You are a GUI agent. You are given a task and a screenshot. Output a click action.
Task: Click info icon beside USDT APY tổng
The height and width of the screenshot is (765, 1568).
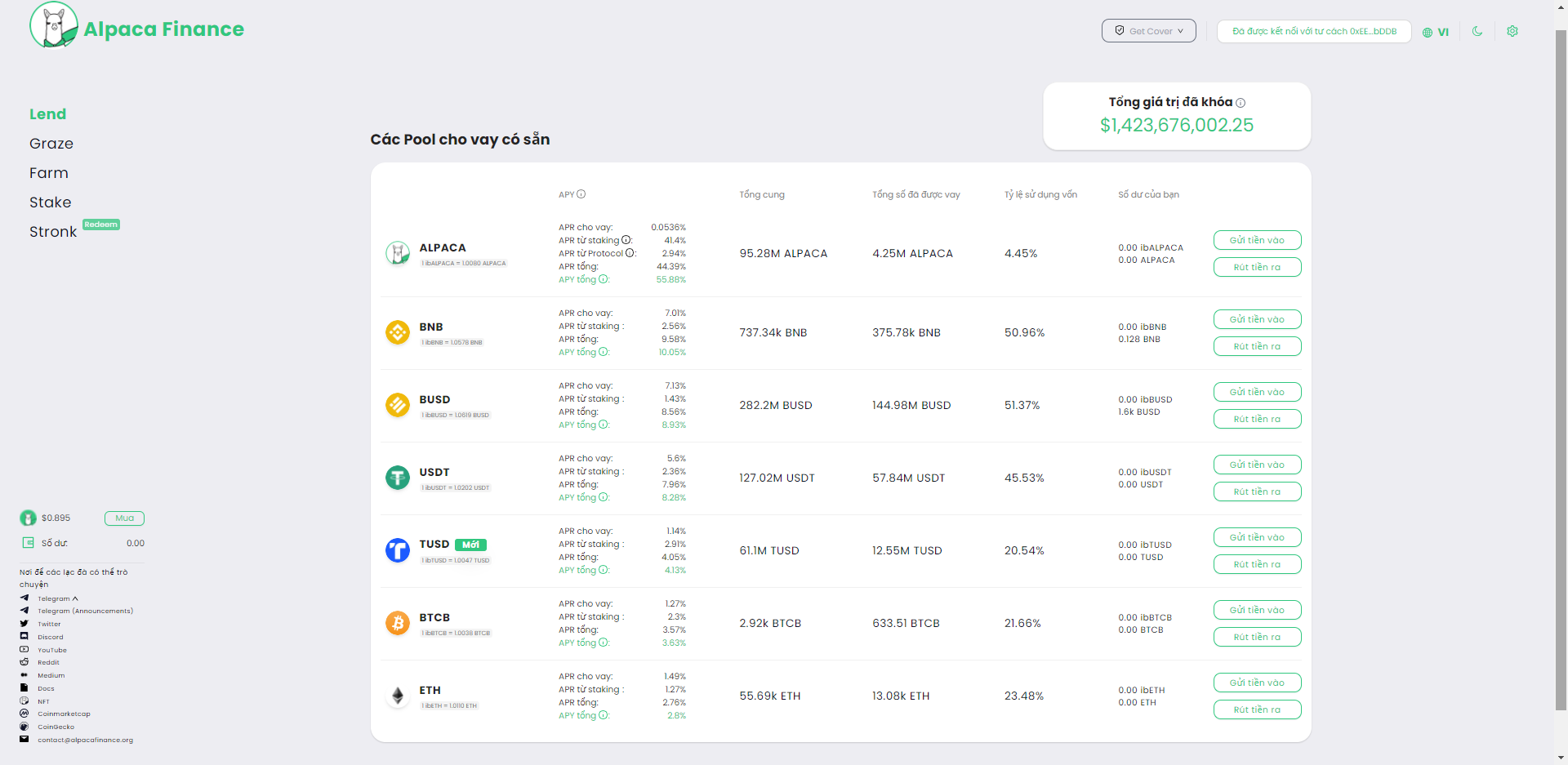(604, 497)
